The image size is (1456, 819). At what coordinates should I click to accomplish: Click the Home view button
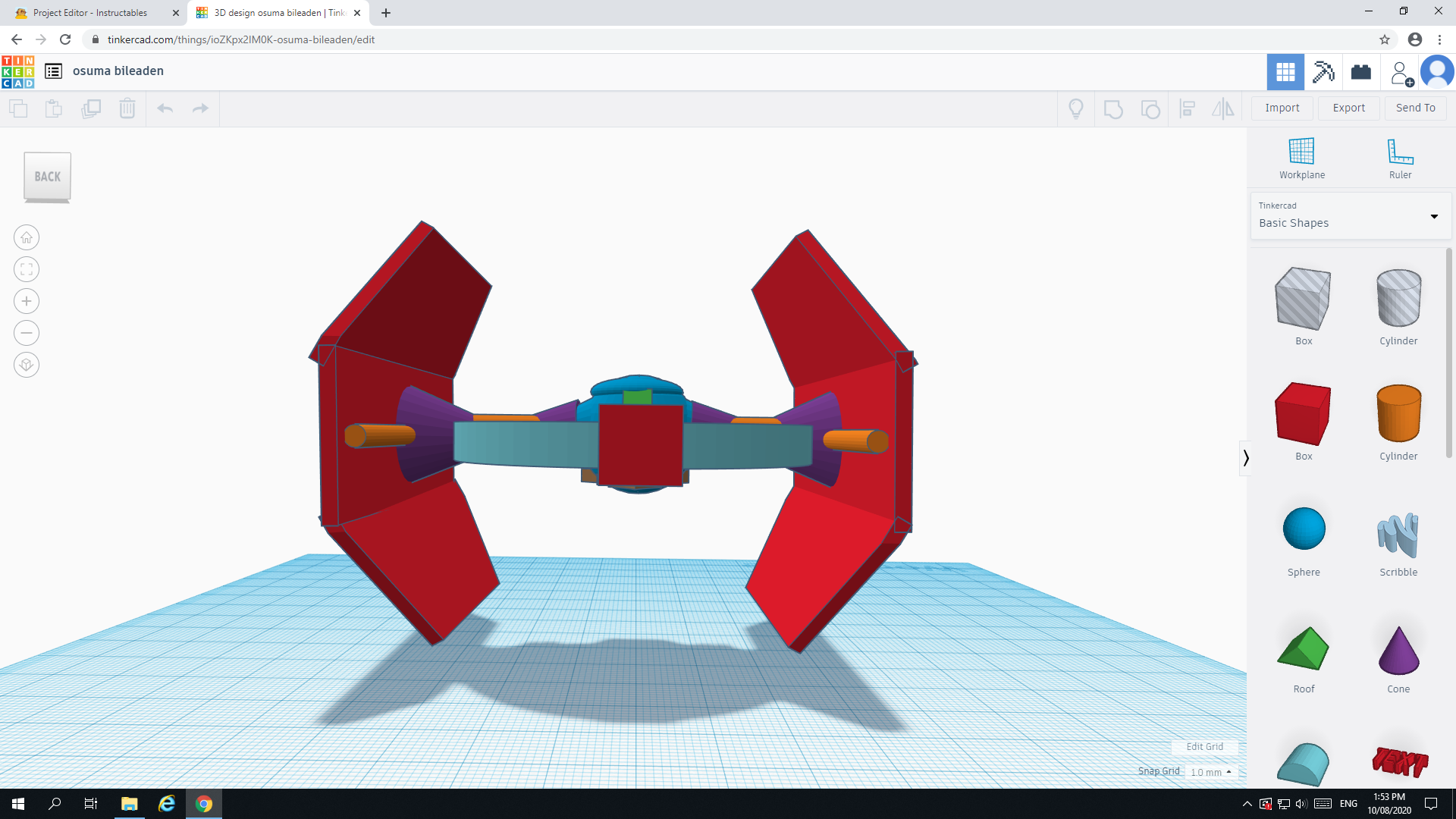pos(27,237)
